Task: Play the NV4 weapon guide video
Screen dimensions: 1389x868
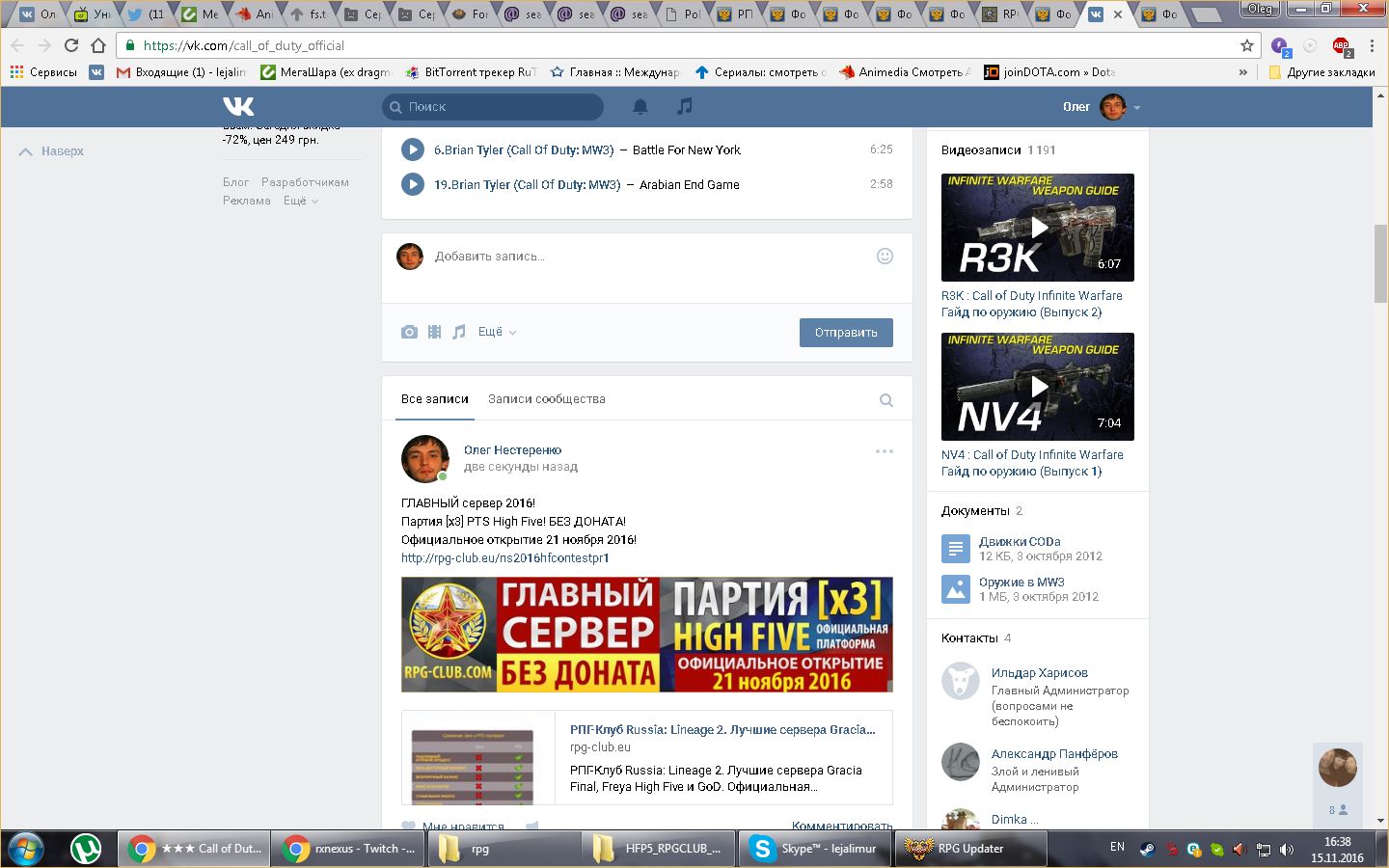Action: [x=1038, y=387]
